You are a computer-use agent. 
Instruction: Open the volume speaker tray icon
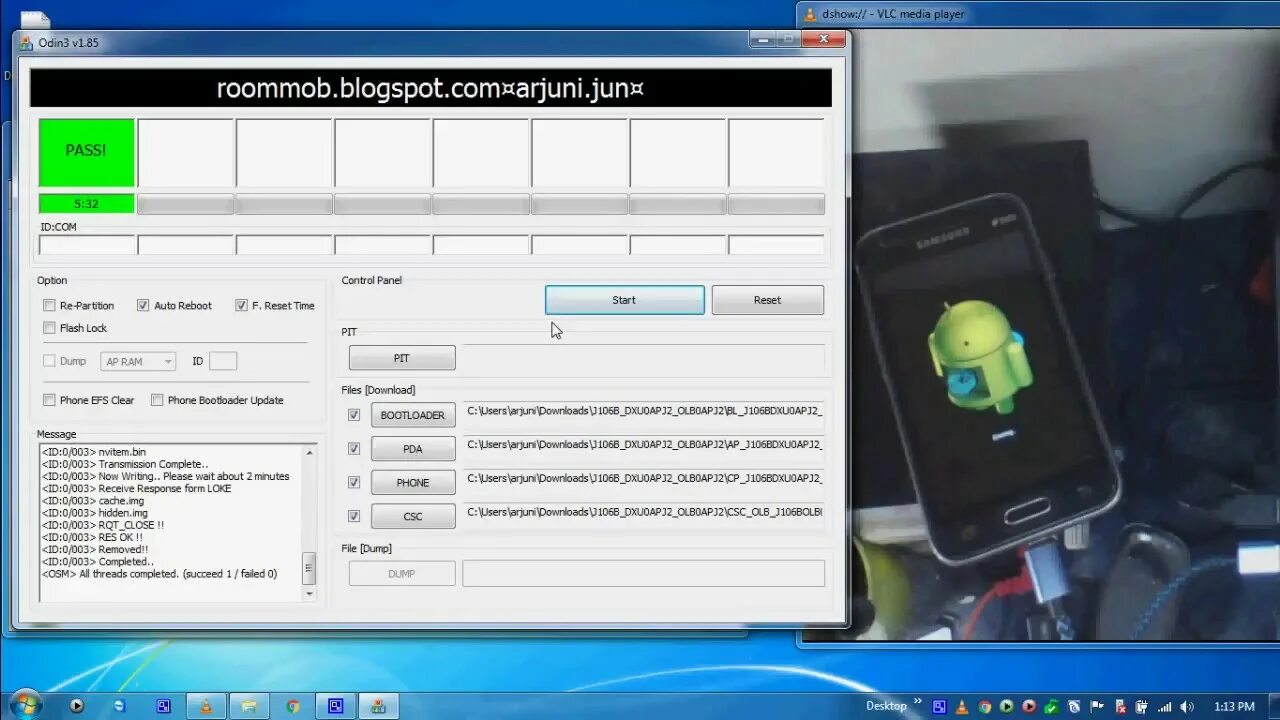point(1187,706)
